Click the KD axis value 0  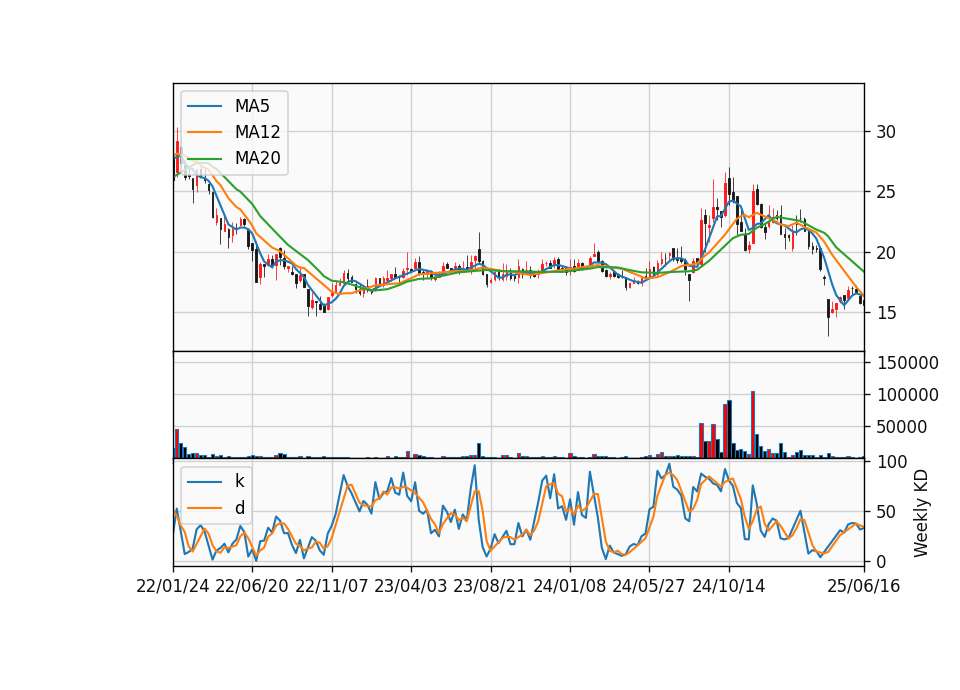(x=882, y=561)
